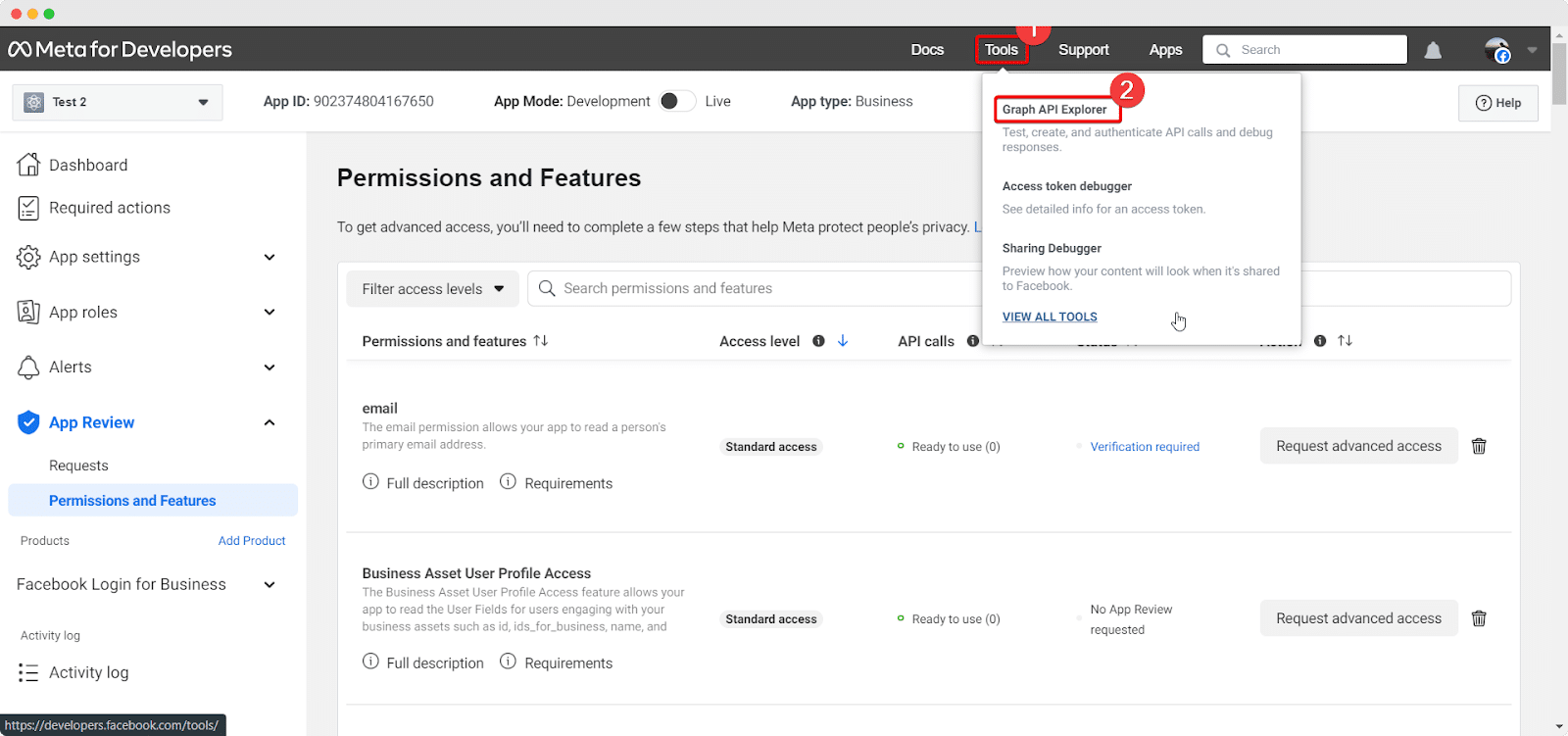The width and height of the screenshot is (1568, 736).
Task: Open the Docs menu
Action: [x=927, y=49]
